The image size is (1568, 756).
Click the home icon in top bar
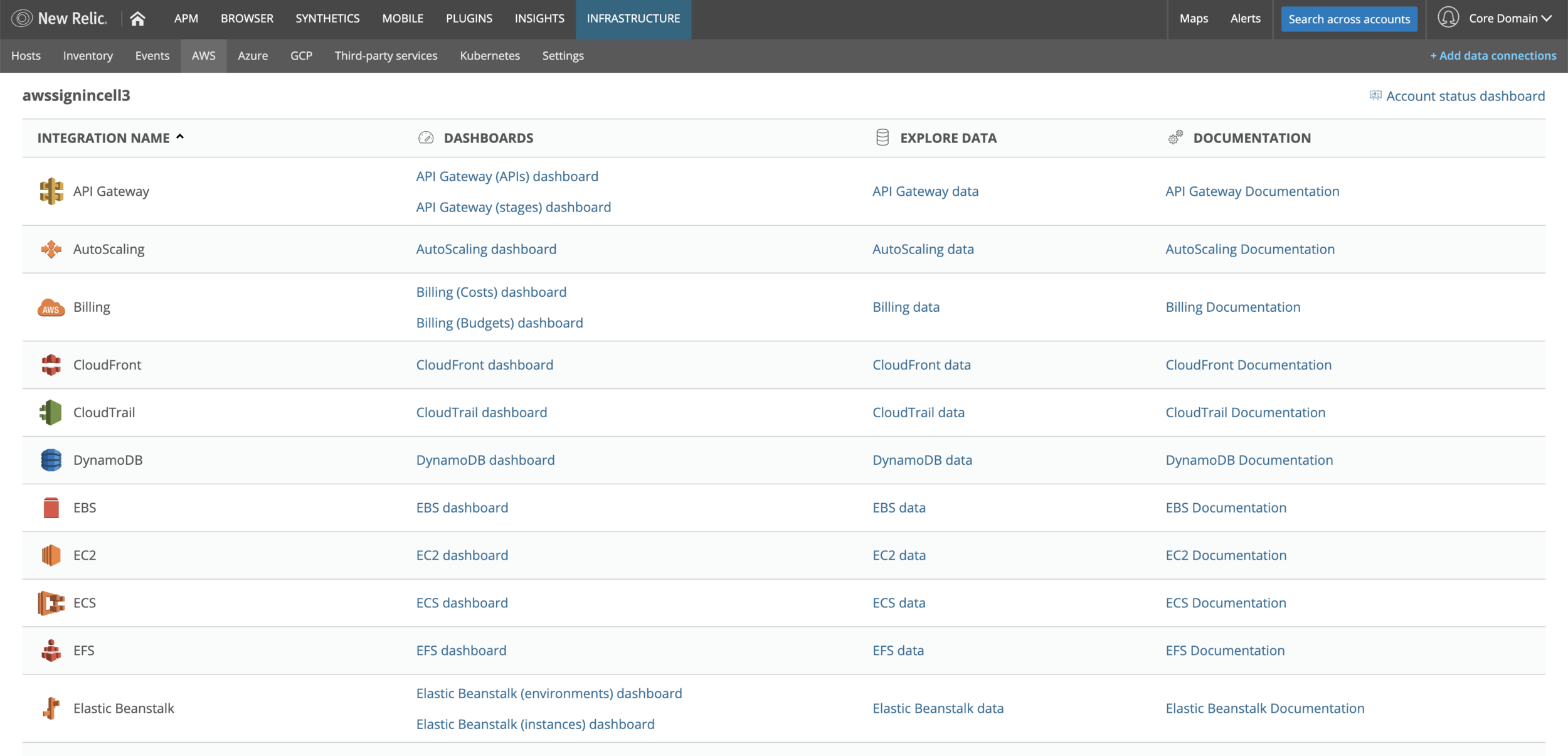coord(137,19)
